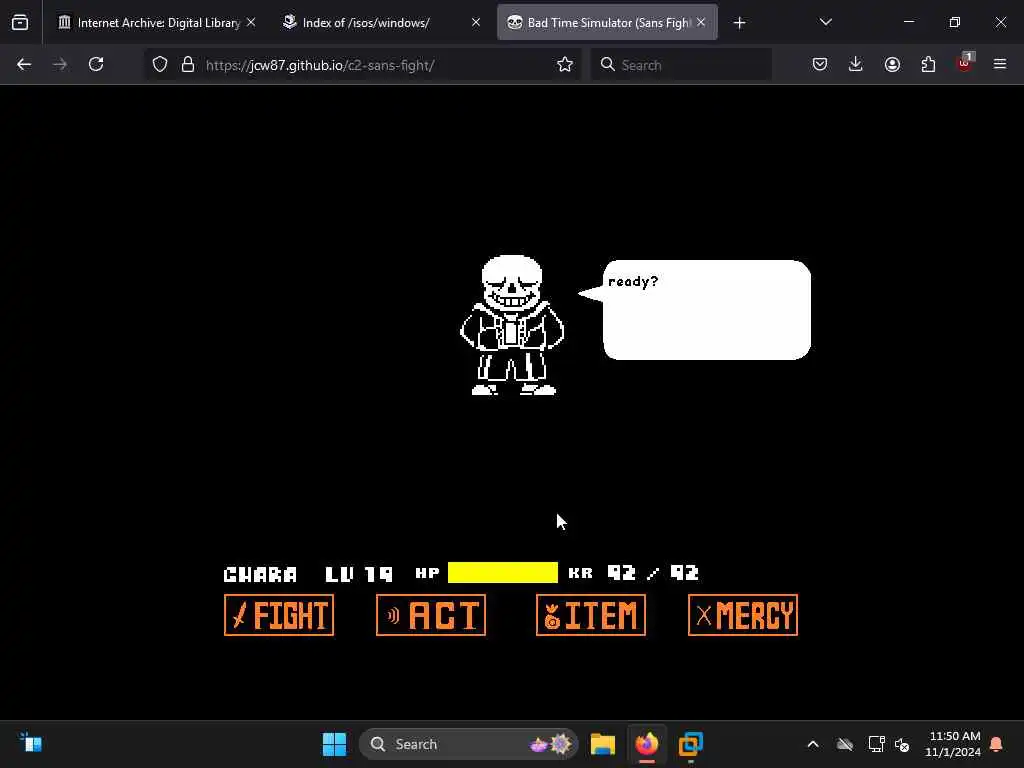Click the Firefox taskbar icon
Viewport: 1024px width, 768px height.
tap(647, 744)
